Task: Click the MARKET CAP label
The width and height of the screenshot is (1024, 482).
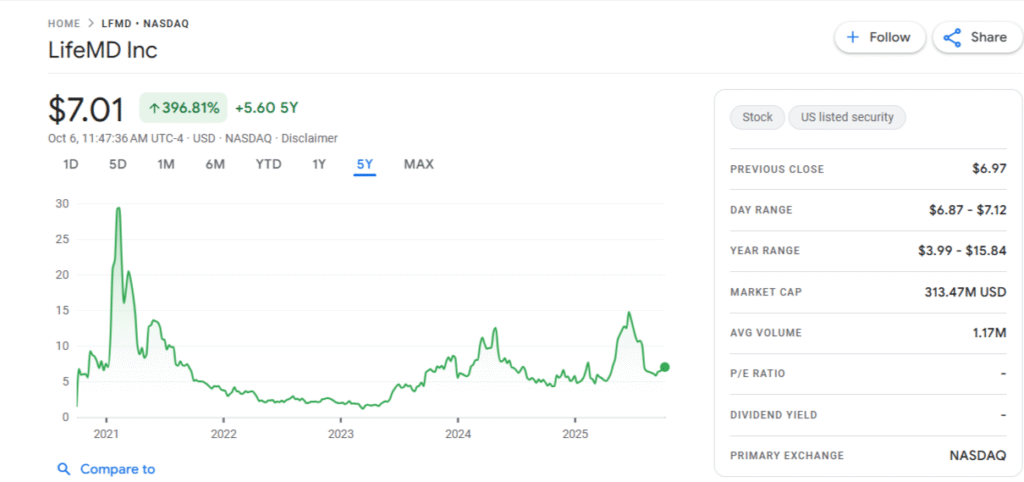Action: tap(766, 292)
